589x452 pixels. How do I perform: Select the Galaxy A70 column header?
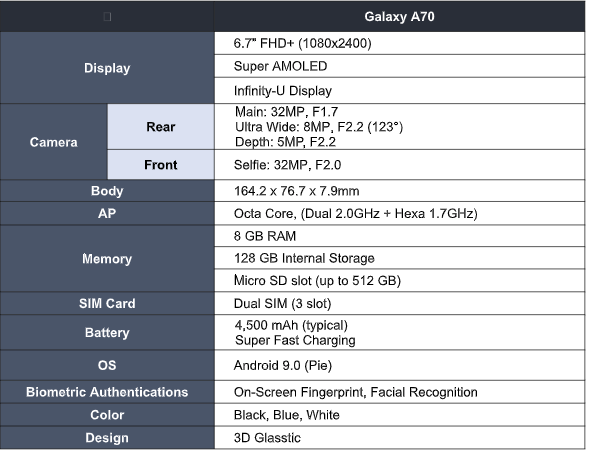click(399, 17)
